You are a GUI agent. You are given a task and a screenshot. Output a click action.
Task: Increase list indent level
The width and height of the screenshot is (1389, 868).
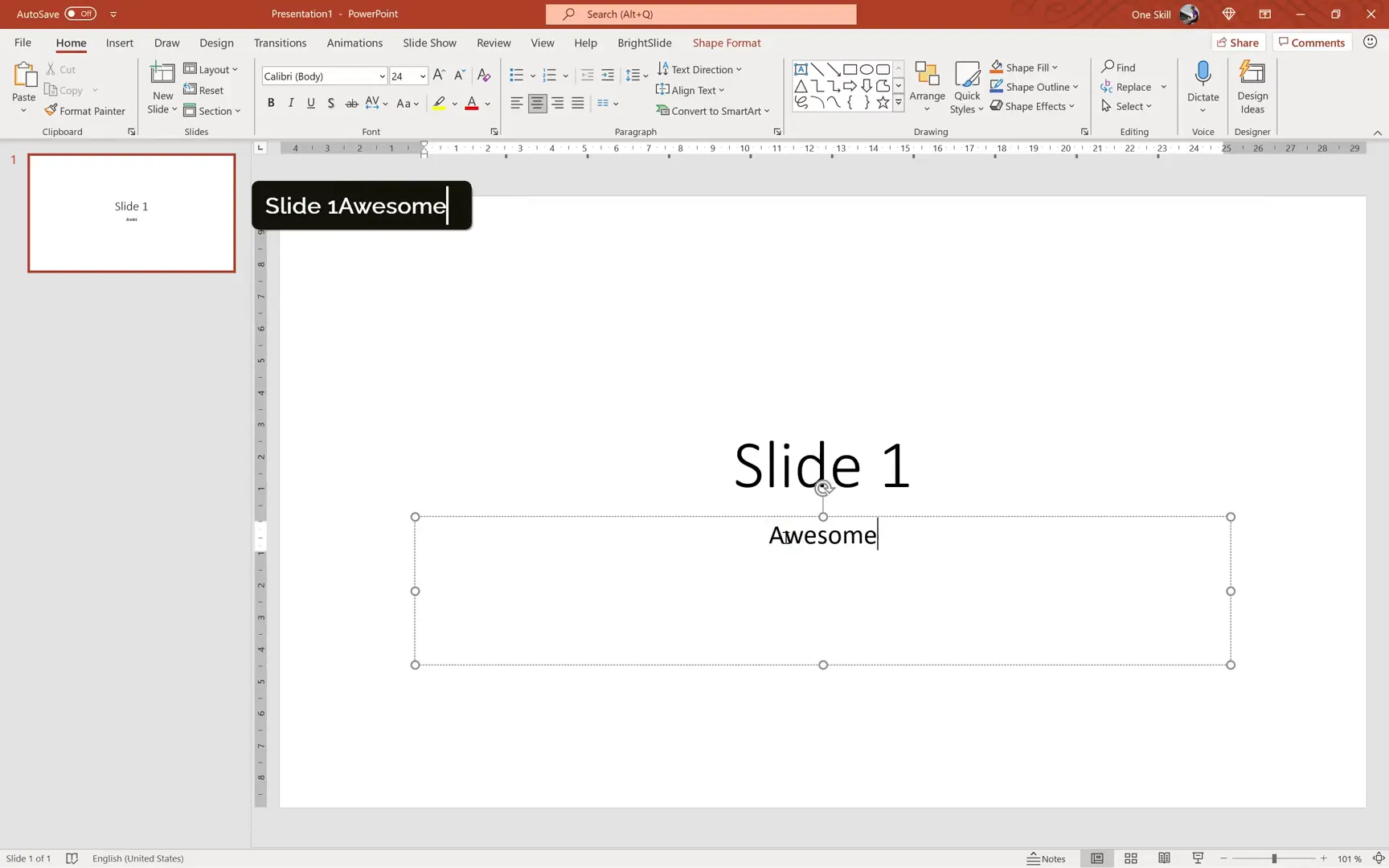pos(608,76)
